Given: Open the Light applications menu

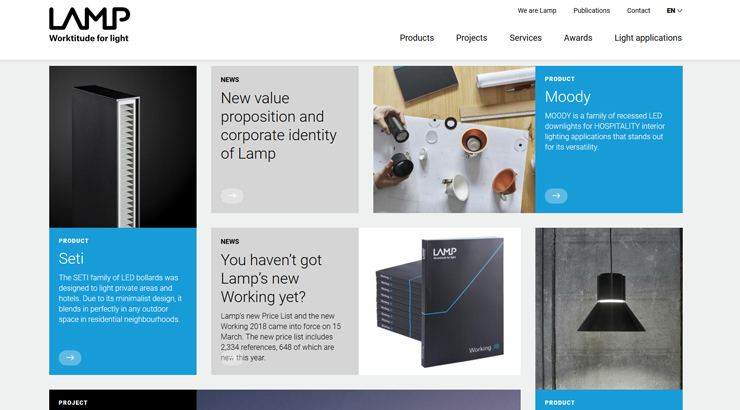Looking at the screenshot, I should [x=648, y=38].
